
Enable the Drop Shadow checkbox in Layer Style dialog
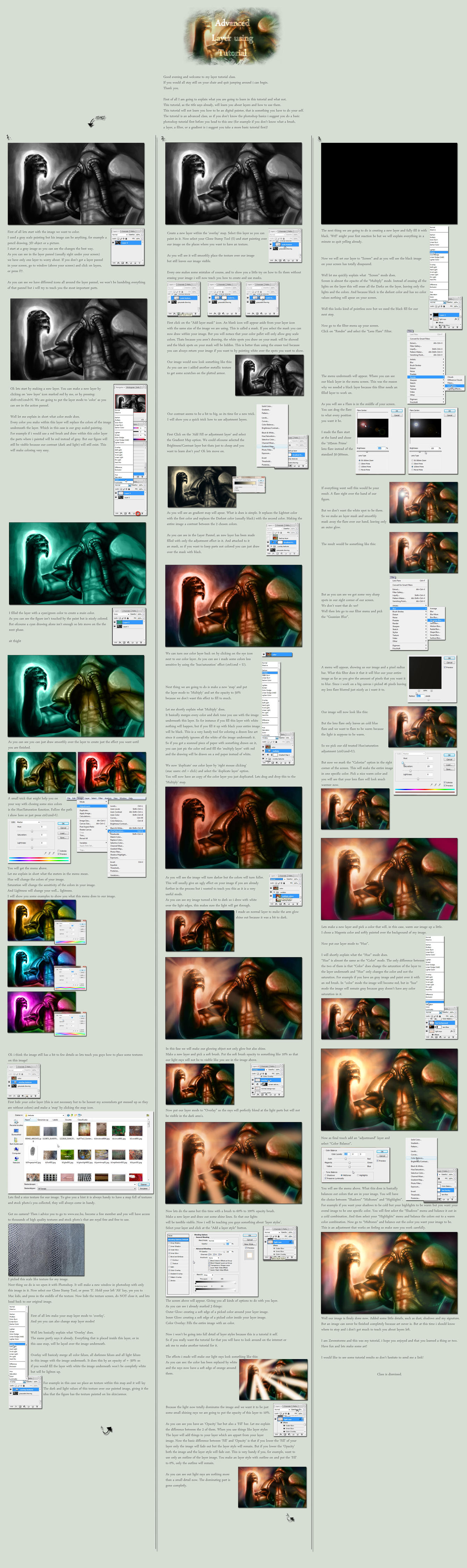point(168,1243)
